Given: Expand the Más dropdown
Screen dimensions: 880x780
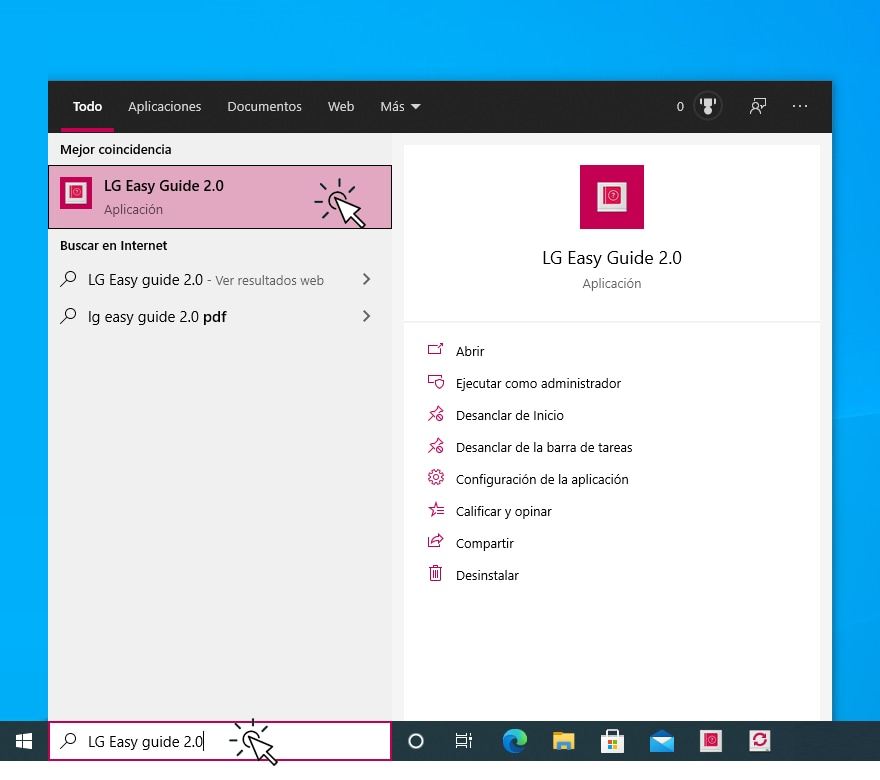Looking at the screenshot, I should tap(400, 107).
